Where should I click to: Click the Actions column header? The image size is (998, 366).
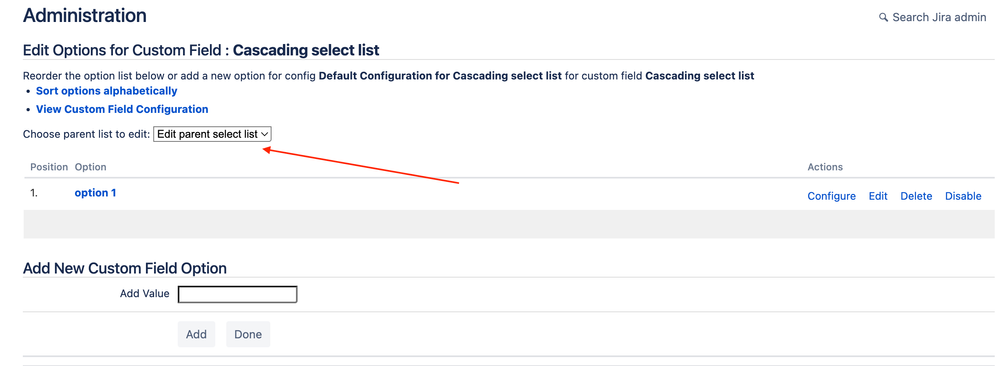[x=825, y=167]
